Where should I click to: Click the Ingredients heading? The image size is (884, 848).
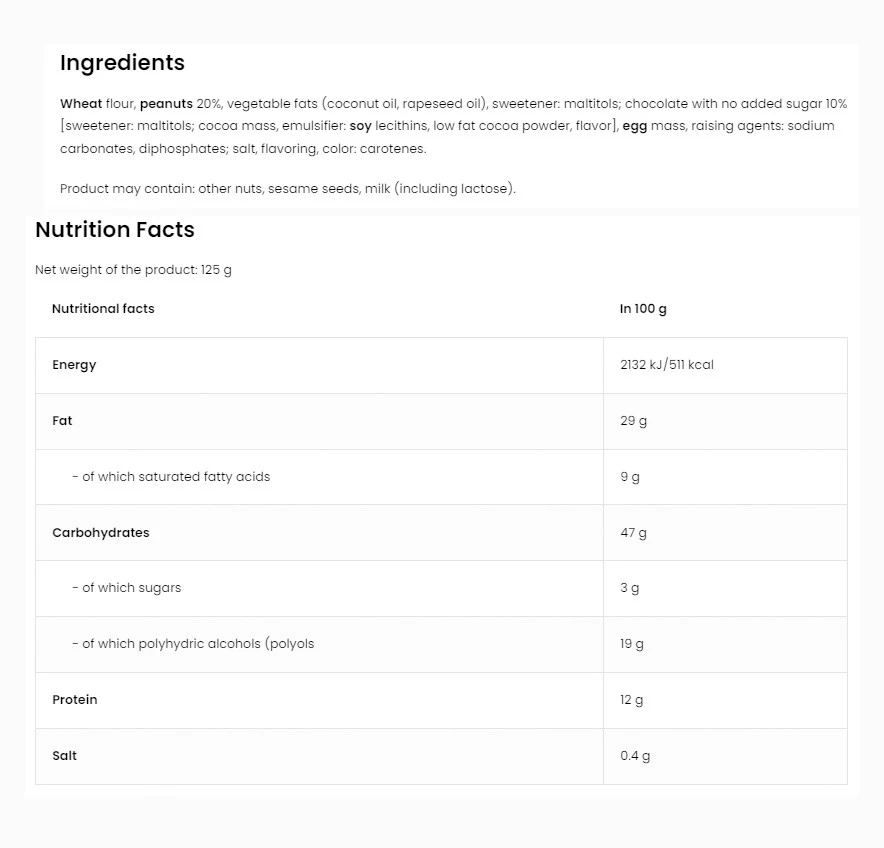[122, 63]
